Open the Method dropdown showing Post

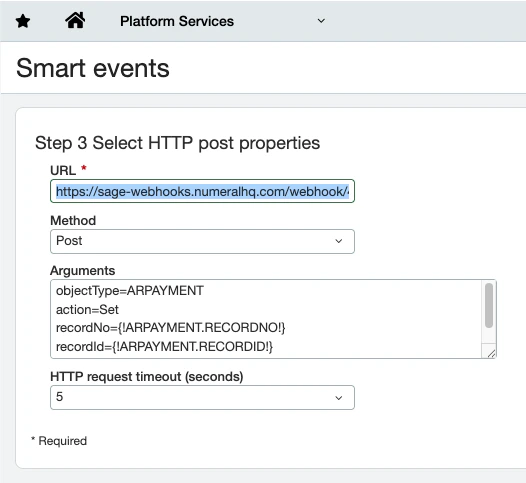(202, 241)
